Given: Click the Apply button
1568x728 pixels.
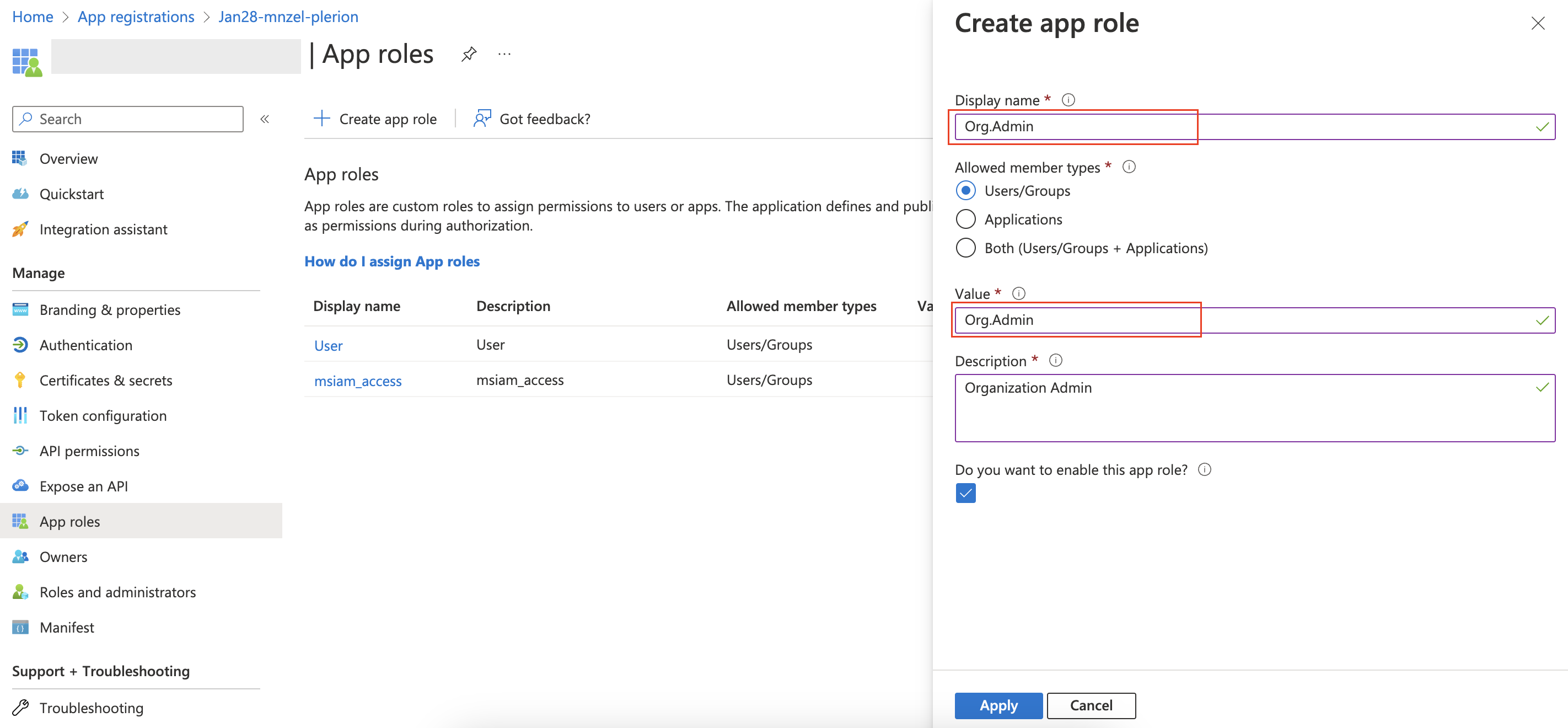Looking at the screenshot, I should coord(998,705).
